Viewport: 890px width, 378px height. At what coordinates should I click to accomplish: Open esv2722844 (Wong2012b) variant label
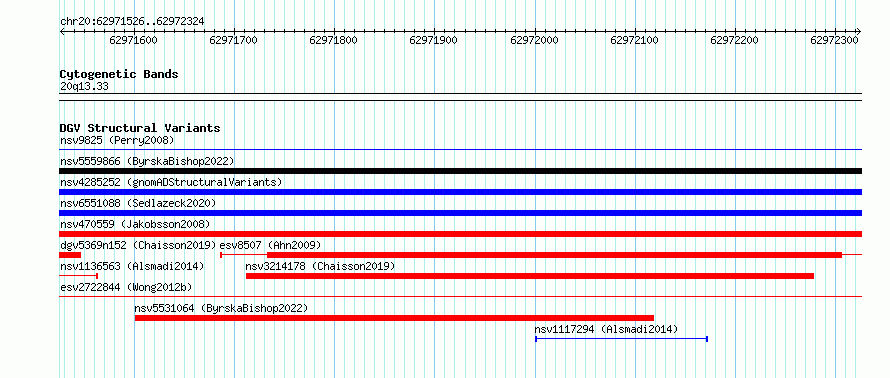tap(126, 287)
